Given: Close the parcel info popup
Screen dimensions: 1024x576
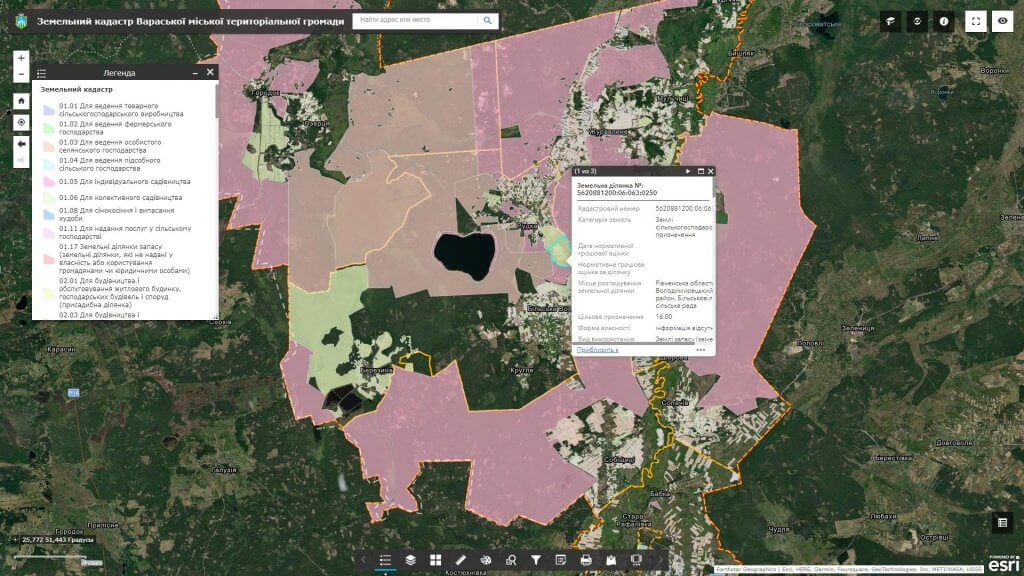Looking at the screenshot, I should click(711, 171).
